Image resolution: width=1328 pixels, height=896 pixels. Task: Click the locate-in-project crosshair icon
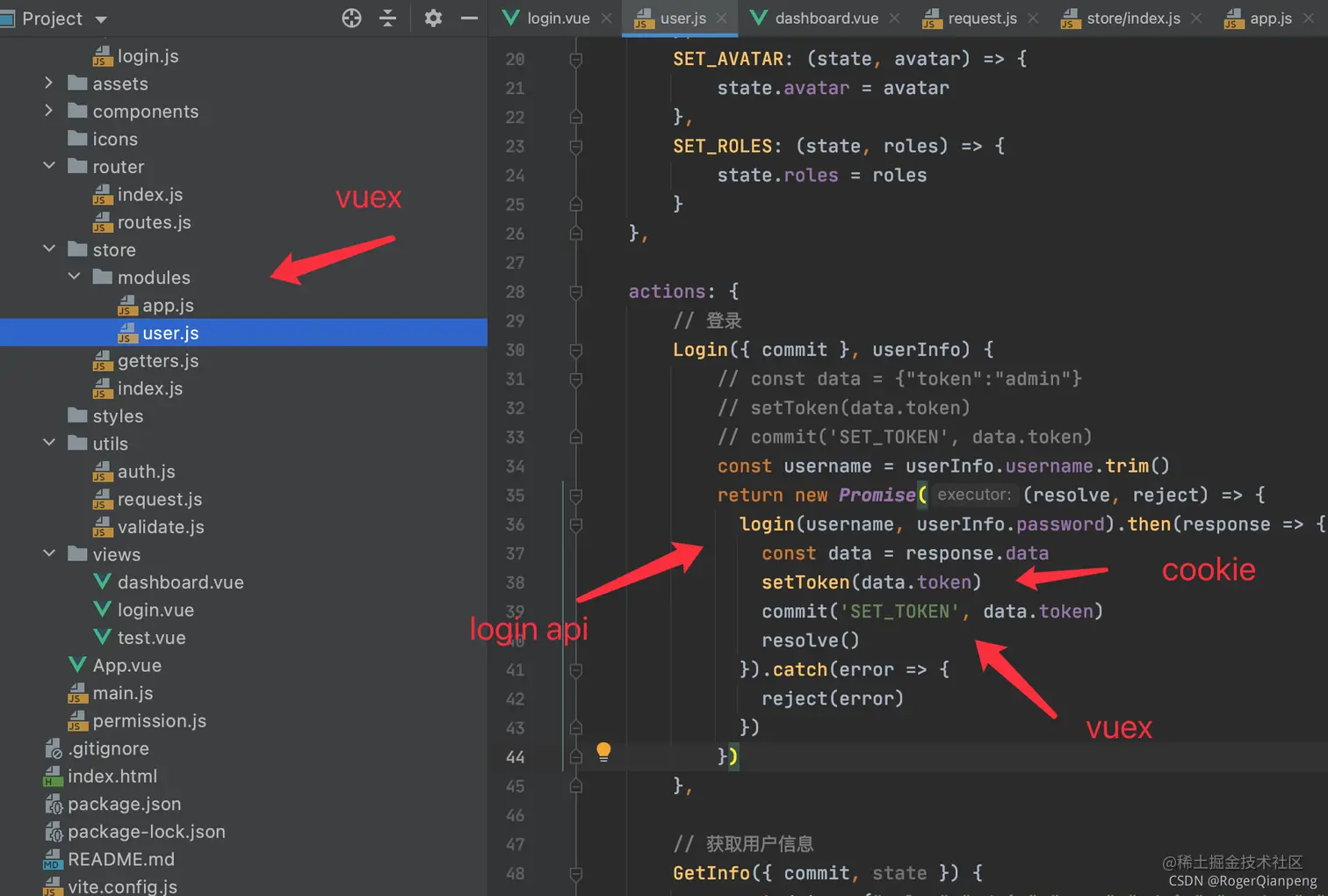point(351,18)
